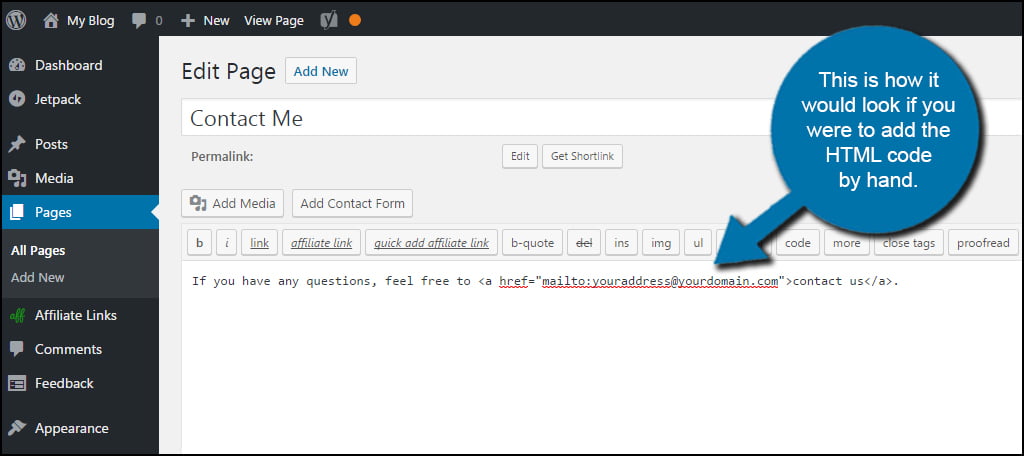The width and height of the screenshot is (1024, 456).
Task: Click the media icon on Add Media button
Action: coord(198,203)
